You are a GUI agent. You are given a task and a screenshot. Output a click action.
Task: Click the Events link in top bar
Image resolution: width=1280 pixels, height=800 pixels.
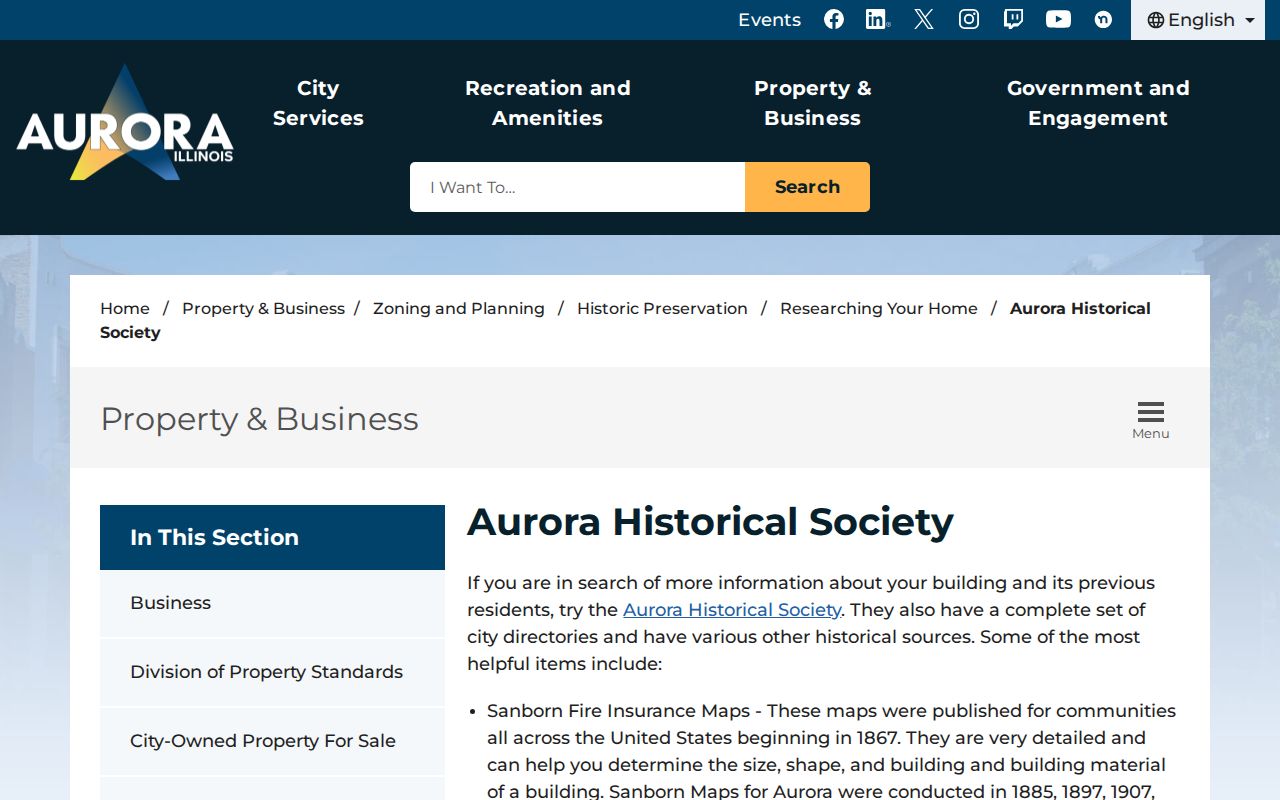pos(769,20)
